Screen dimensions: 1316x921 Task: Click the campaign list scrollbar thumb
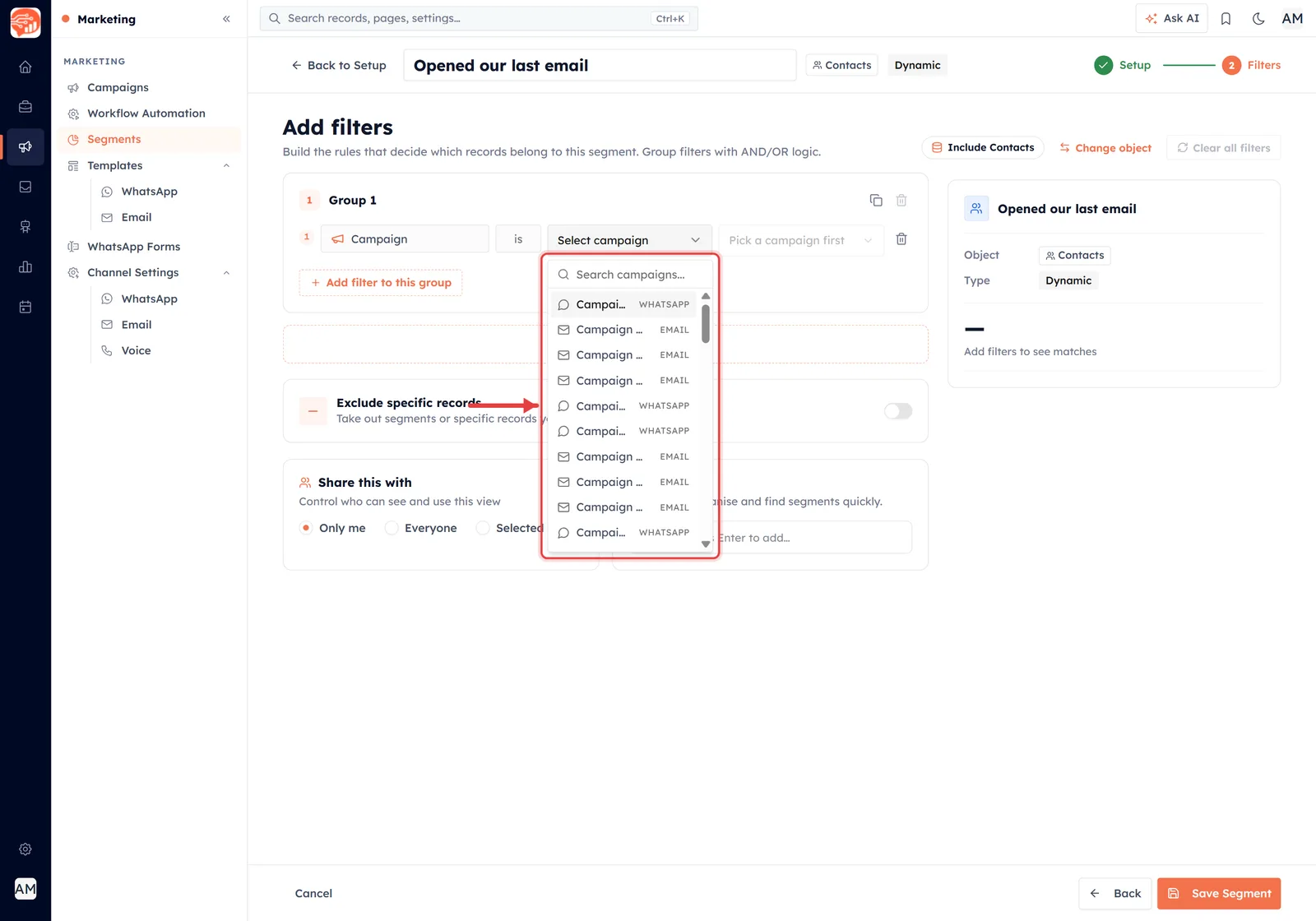[706, 324]
